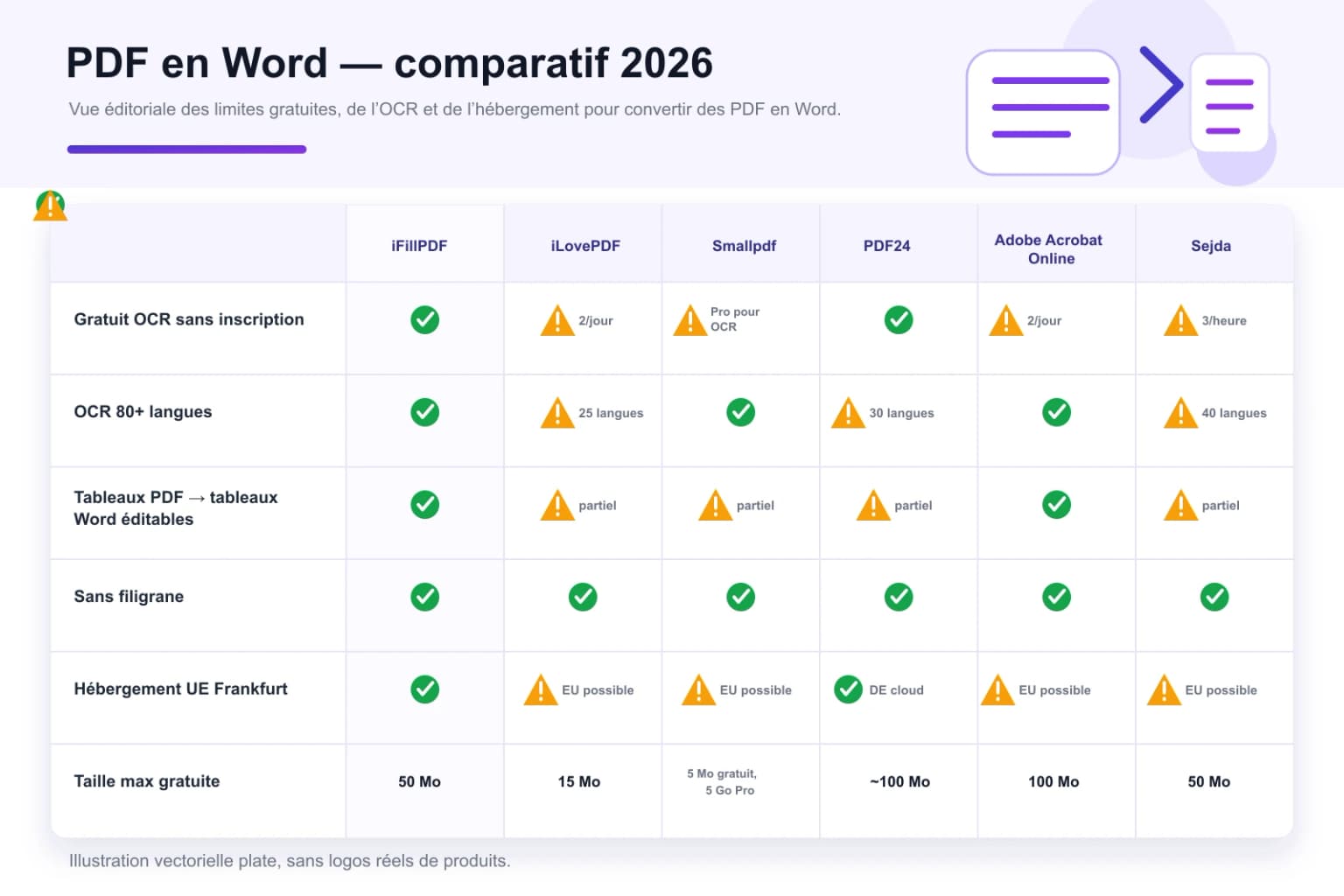Click Smallpdf check mark for Sans filigrane
This screenshot has height=896, width=1344.
tap(741, 597)
